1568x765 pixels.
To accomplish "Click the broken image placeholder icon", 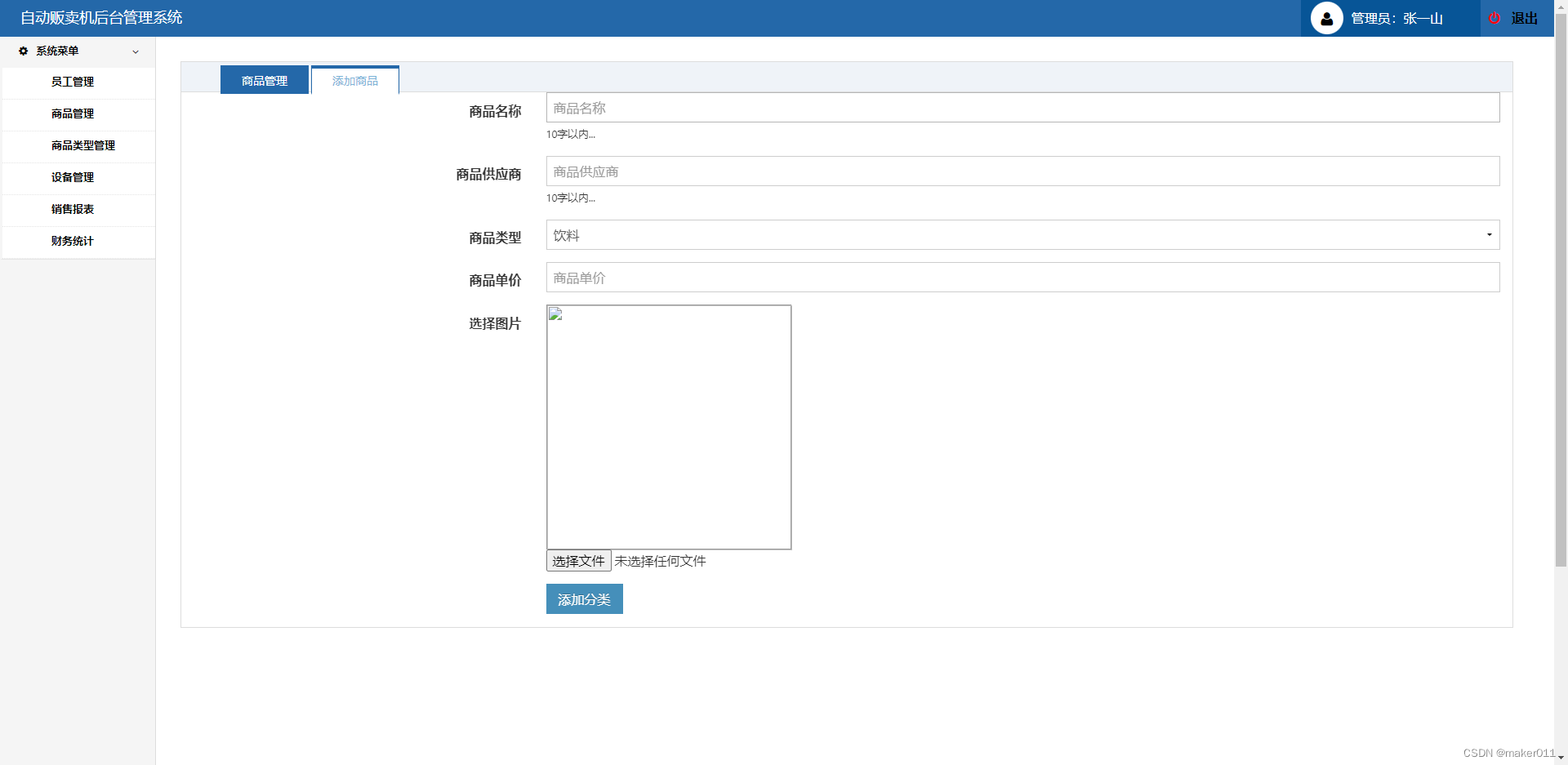I will pos(556,314).
